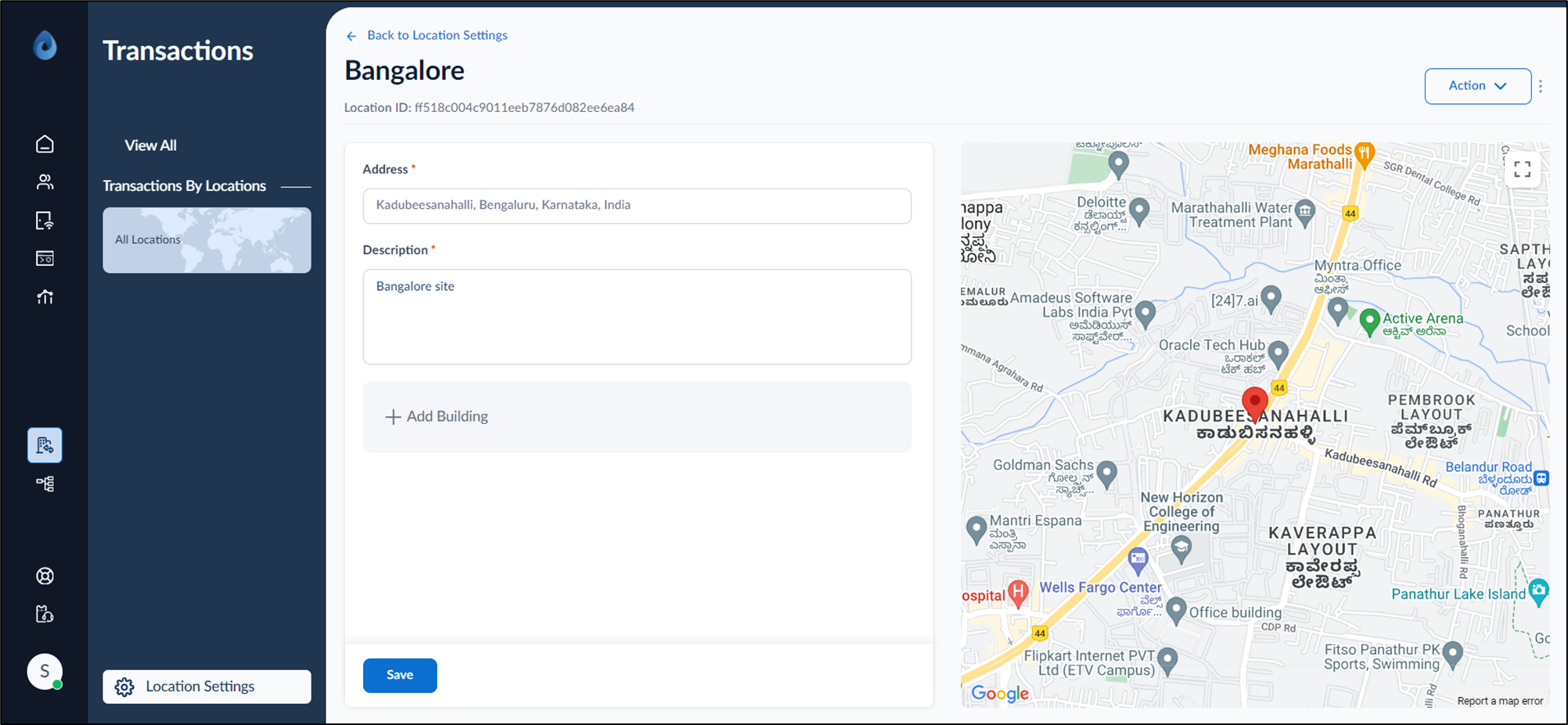Click the Bangalore page heading

(405, 71)
